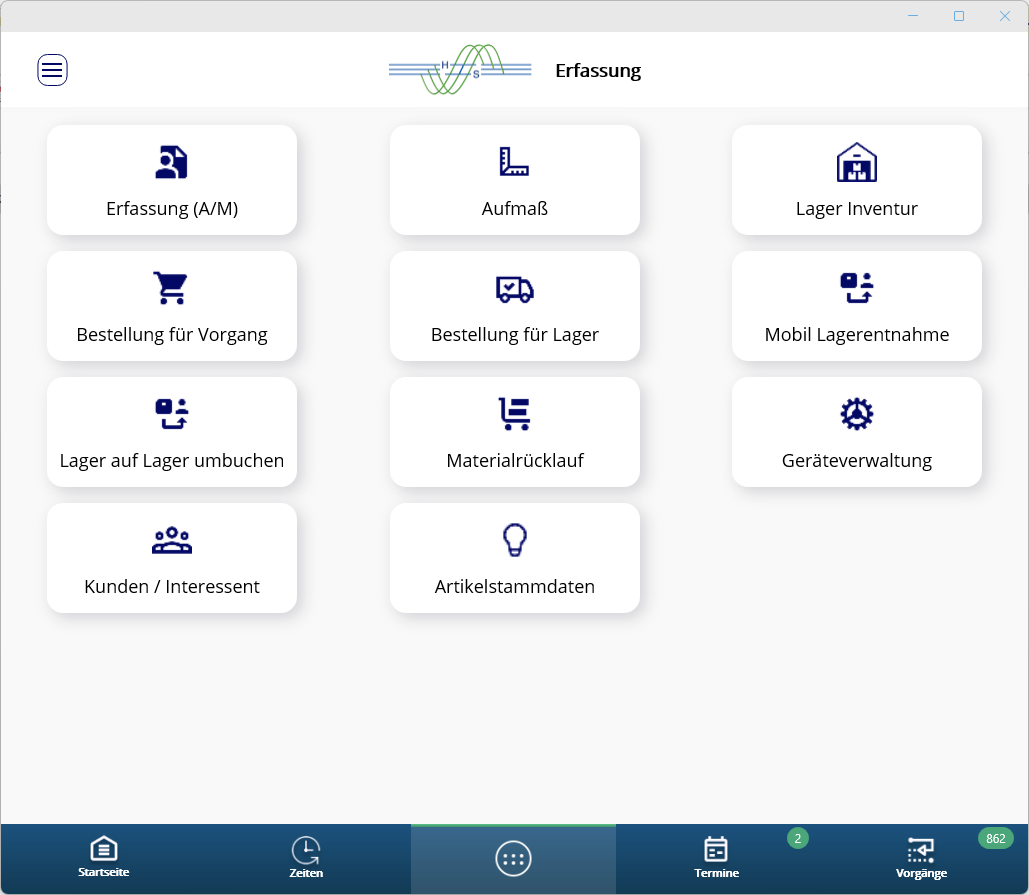Open the Materialrücklauf trolley icon

(514, 414)
